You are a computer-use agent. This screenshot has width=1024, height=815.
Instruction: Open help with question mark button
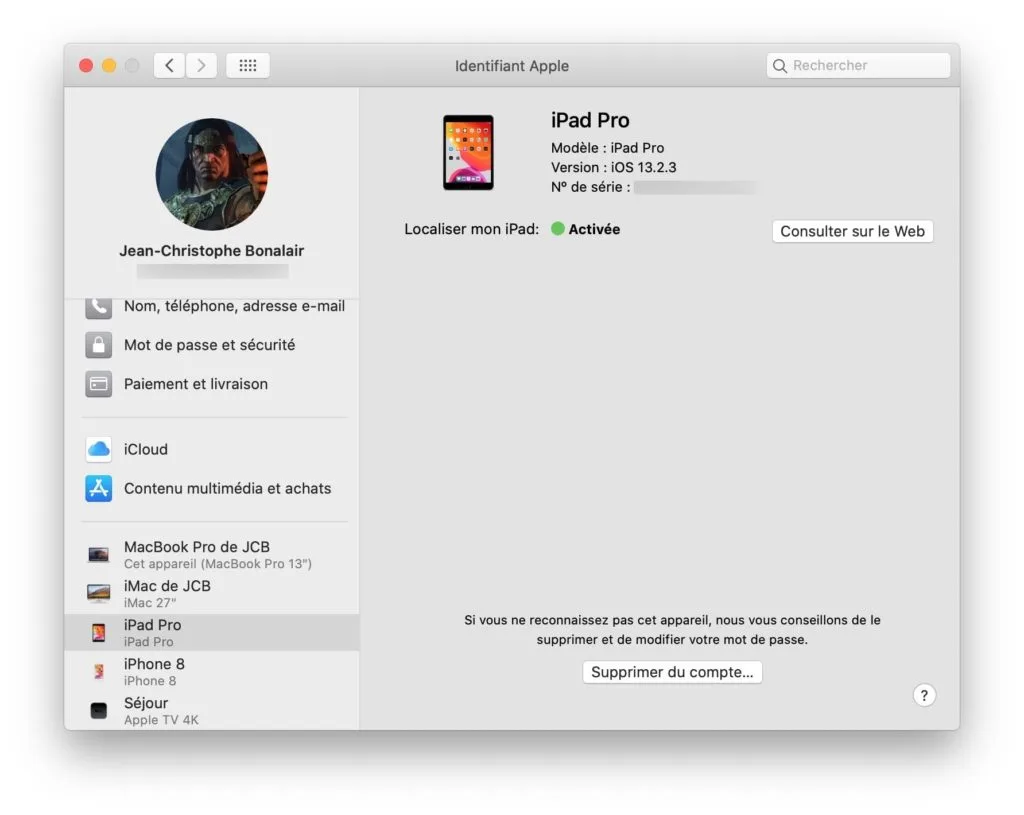(924, 695)
